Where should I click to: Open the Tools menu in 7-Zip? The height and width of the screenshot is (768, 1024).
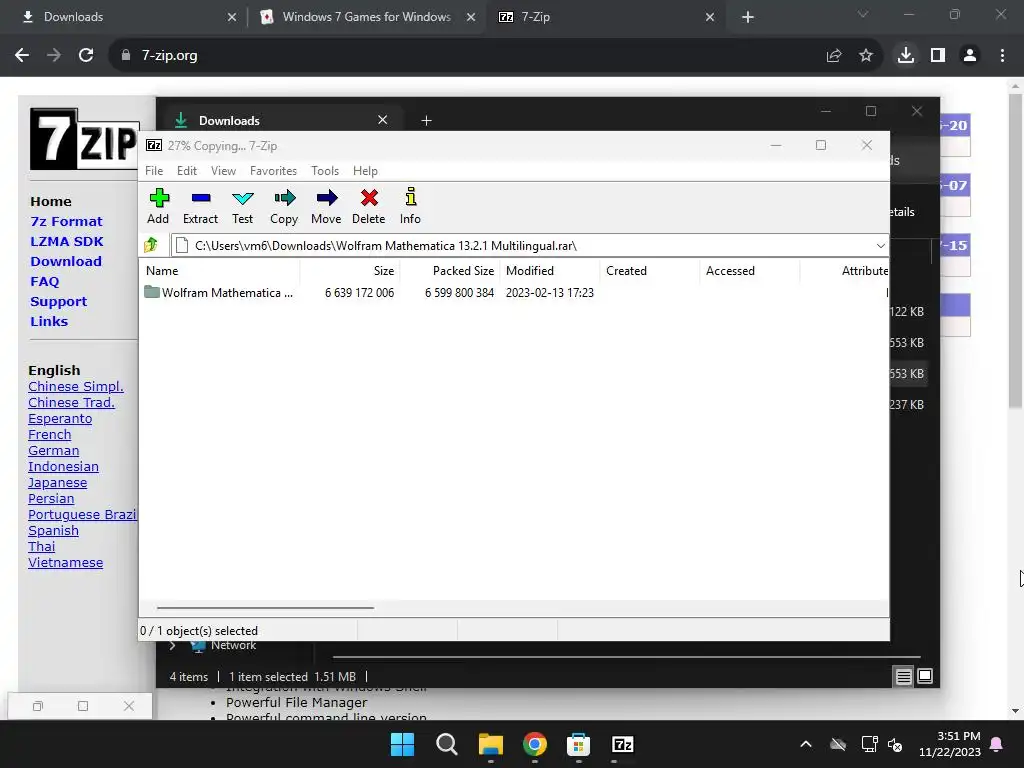click(x=325, y=170)
